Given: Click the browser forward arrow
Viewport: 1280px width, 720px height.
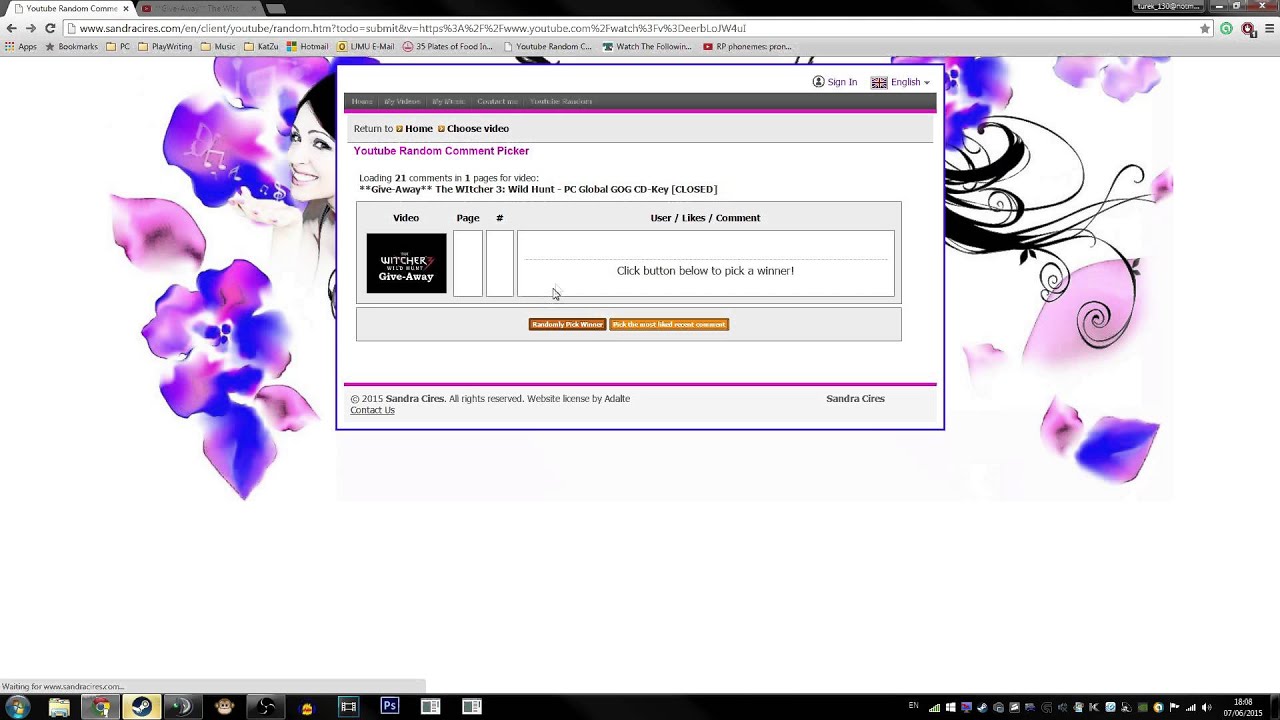Looking at the screenshot, I should coord(31,28).
